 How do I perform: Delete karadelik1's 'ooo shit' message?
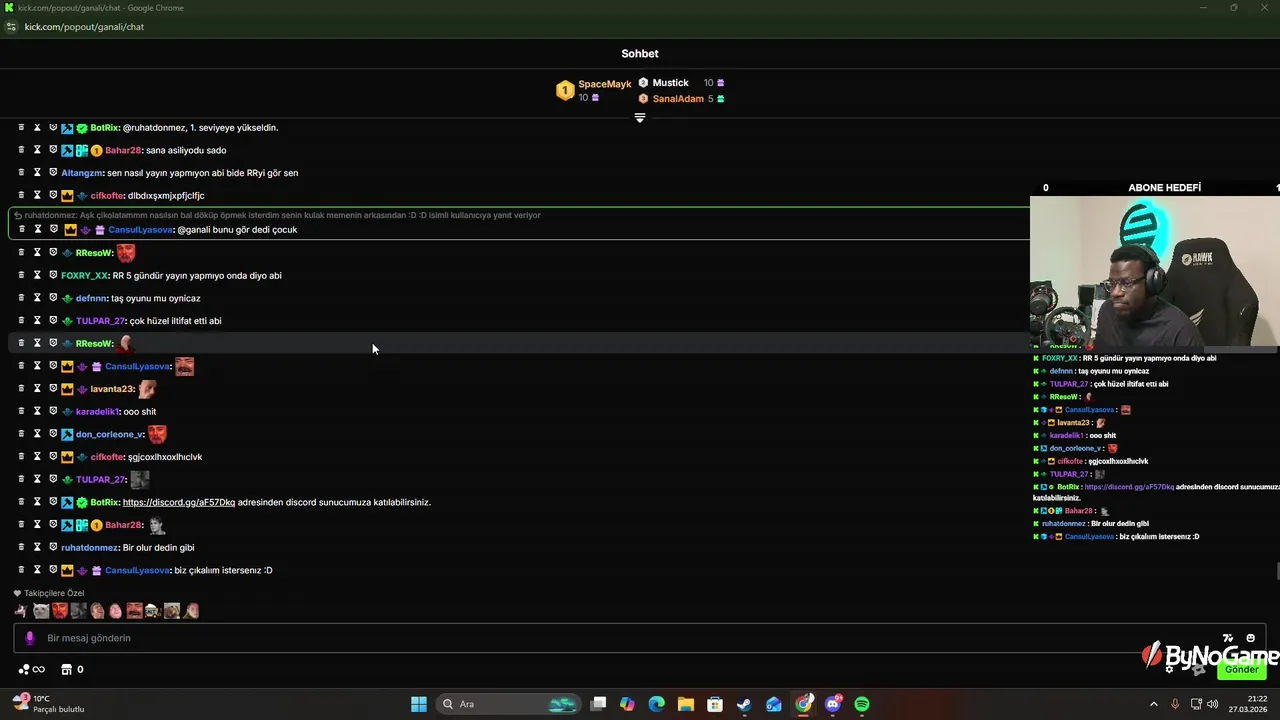(21, 411)
